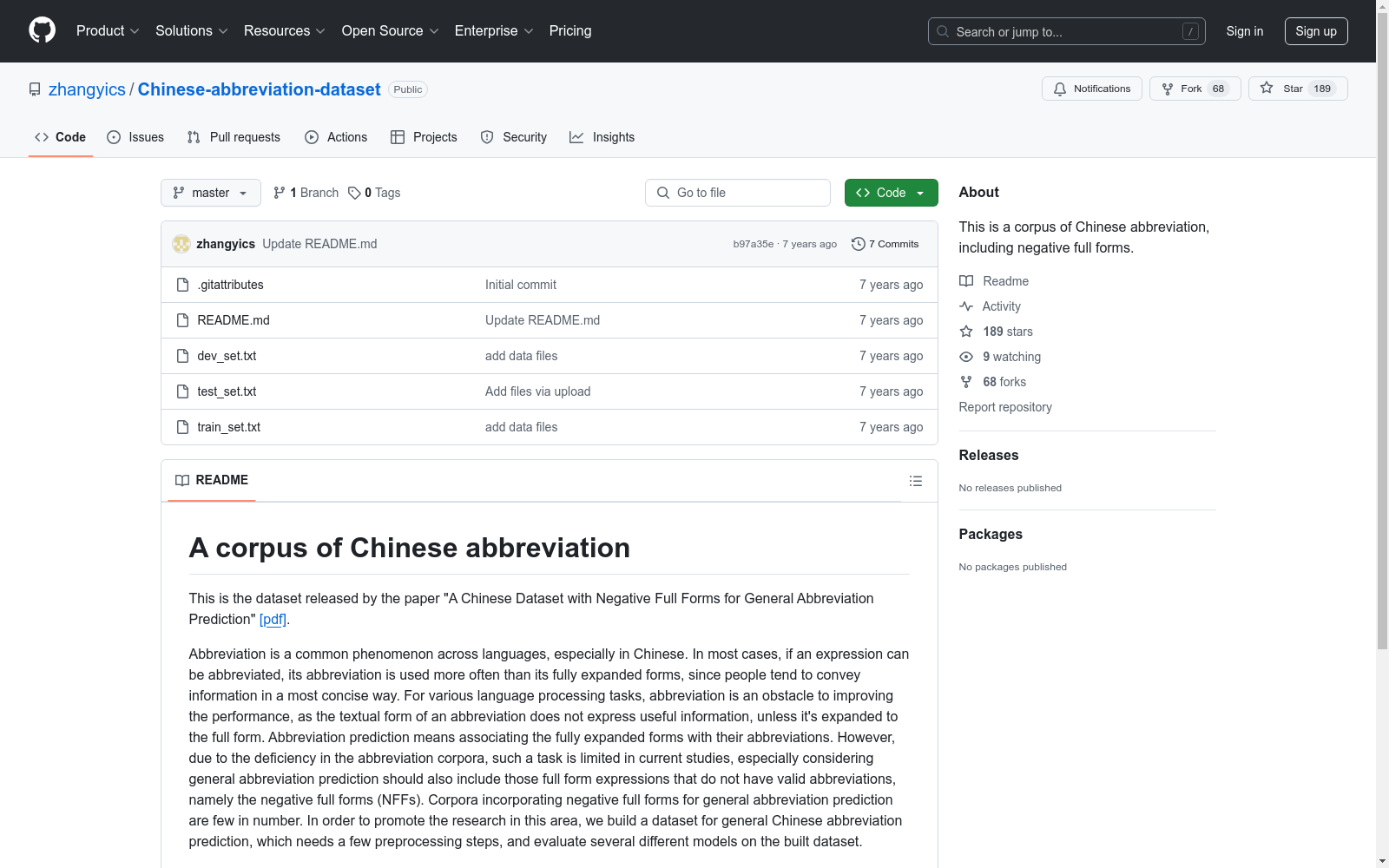Click the file icon beside dev_set.txt
The width and height of the screenshot is (1389, 868).
pos(182,356)
